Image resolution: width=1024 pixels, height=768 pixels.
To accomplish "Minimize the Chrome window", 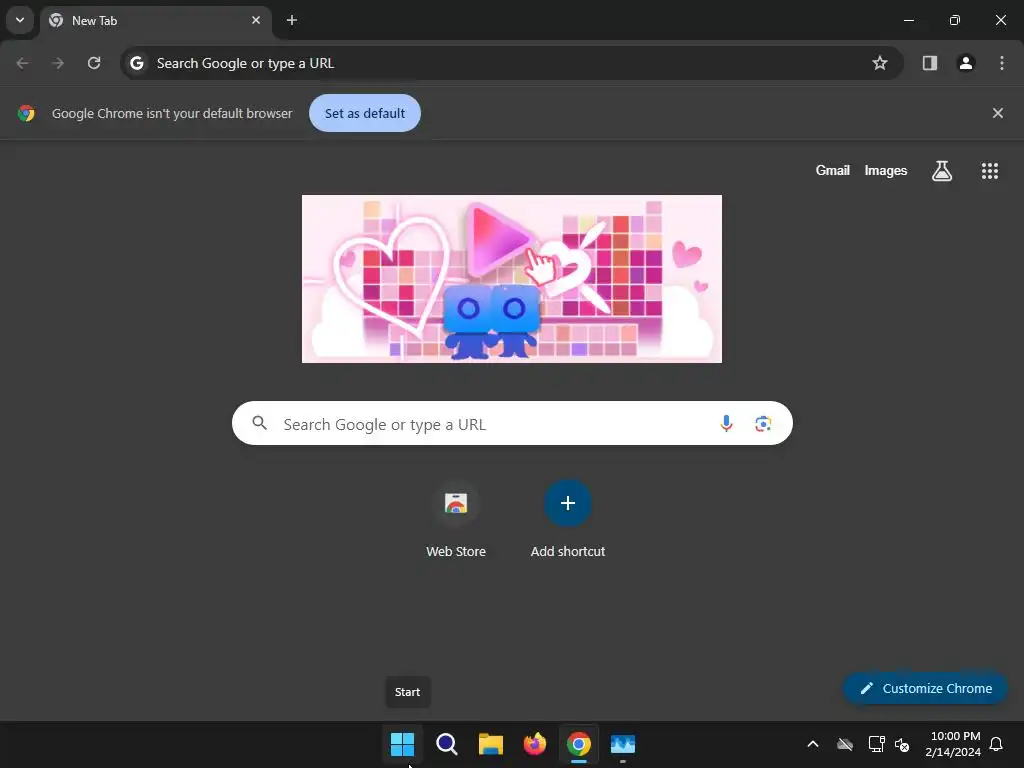I will tap(908, 20).
